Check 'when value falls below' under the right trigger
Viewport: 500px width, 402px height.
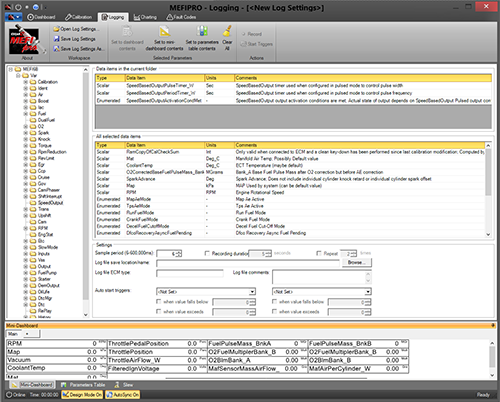(x=274, y=302)
